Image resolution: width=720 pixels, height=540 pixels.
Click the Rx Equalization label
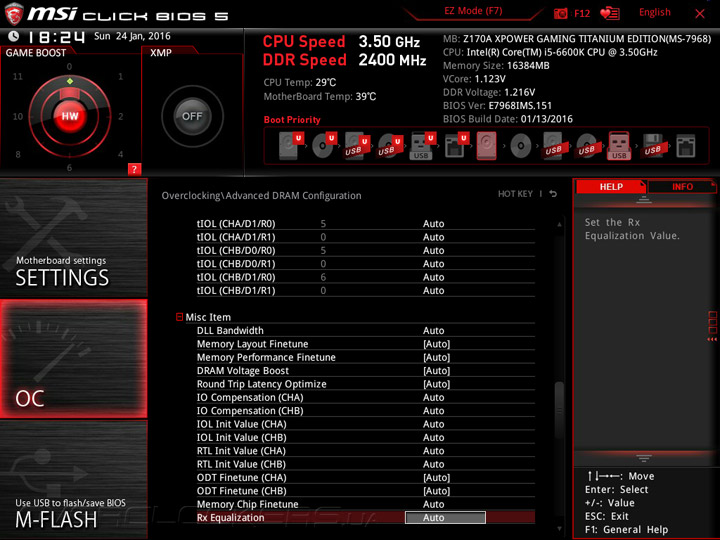coord(231,518)
